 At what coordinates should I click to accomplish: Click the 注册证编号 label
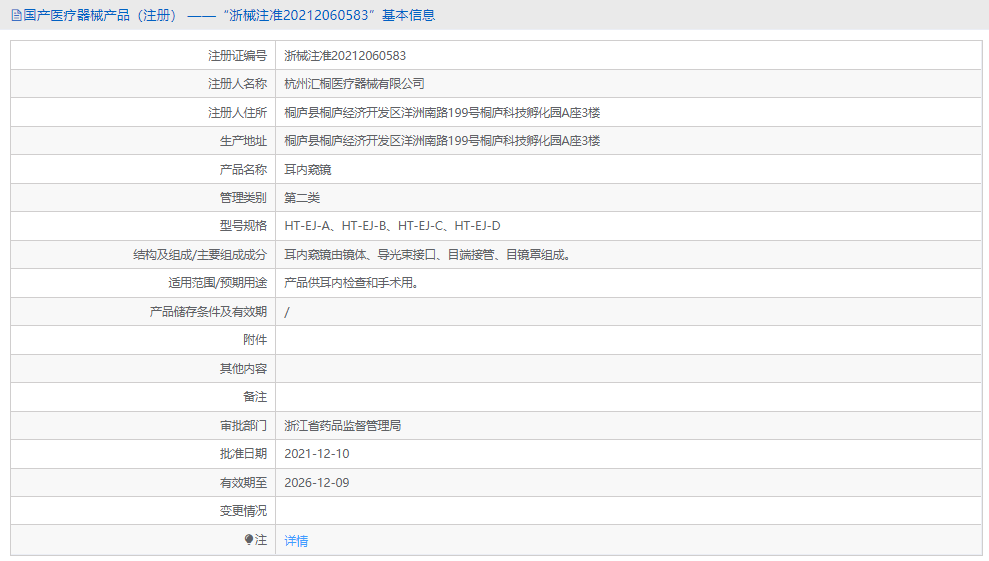[x=237, y=56]
